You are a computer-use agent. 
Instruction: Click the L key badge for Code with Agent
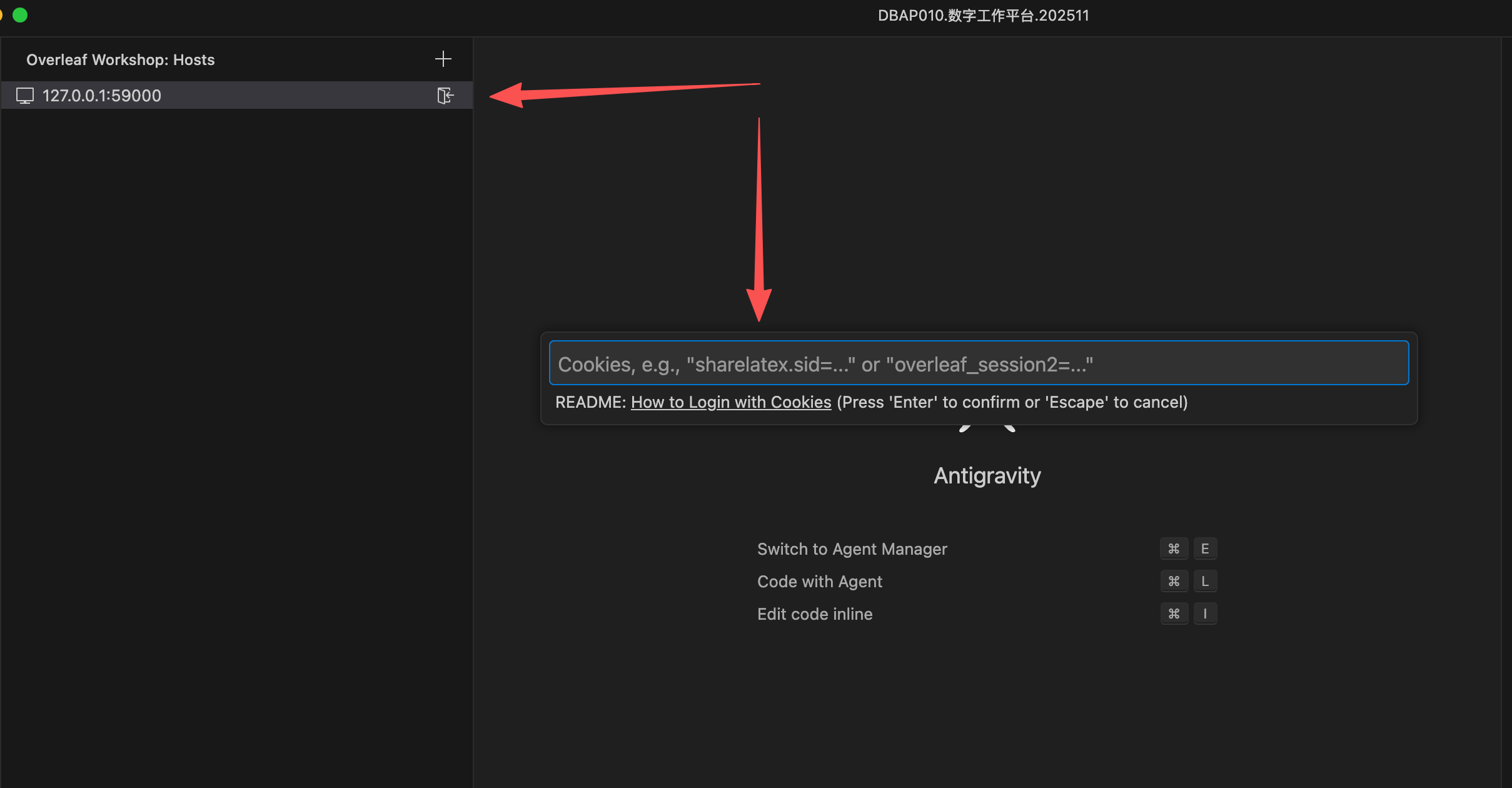pyautogui.click(x=1205, y=581)
